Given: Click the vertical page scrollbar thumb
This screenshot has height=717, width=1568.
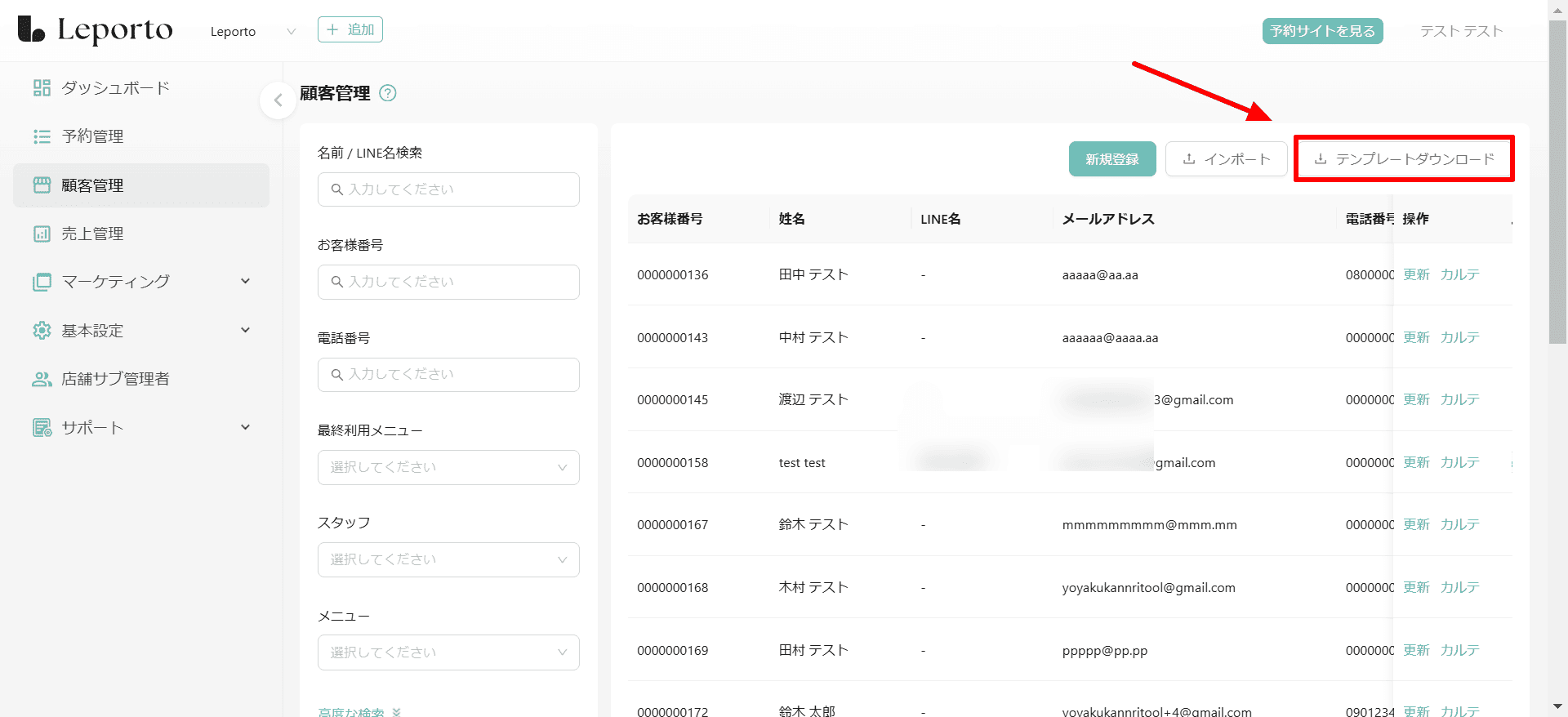Looking at the screenshot, I should point(1557,180).
